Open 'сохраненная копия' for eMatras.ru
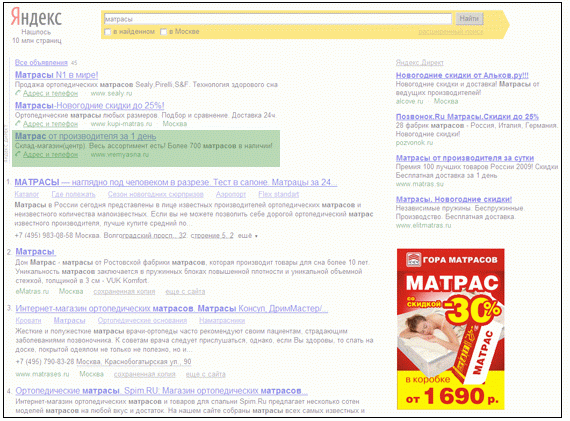570x421 pixels. point(124,292)
